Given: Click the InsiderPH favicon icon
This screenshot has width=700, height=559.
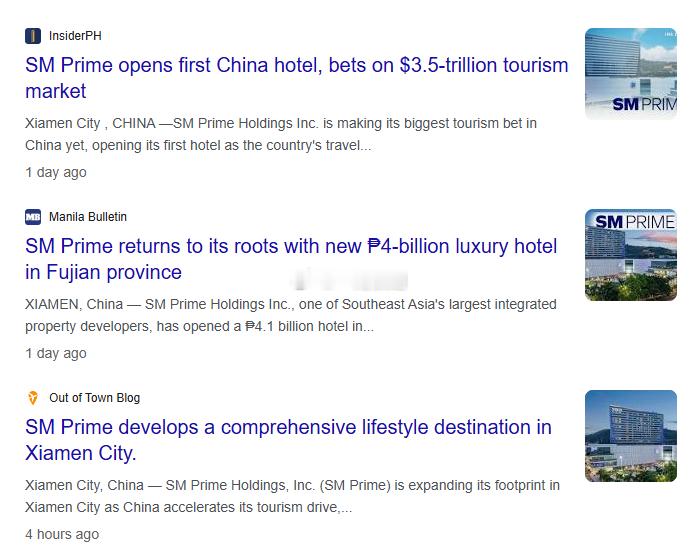Looking at the screenshot, I should click(x=33, y=36).
